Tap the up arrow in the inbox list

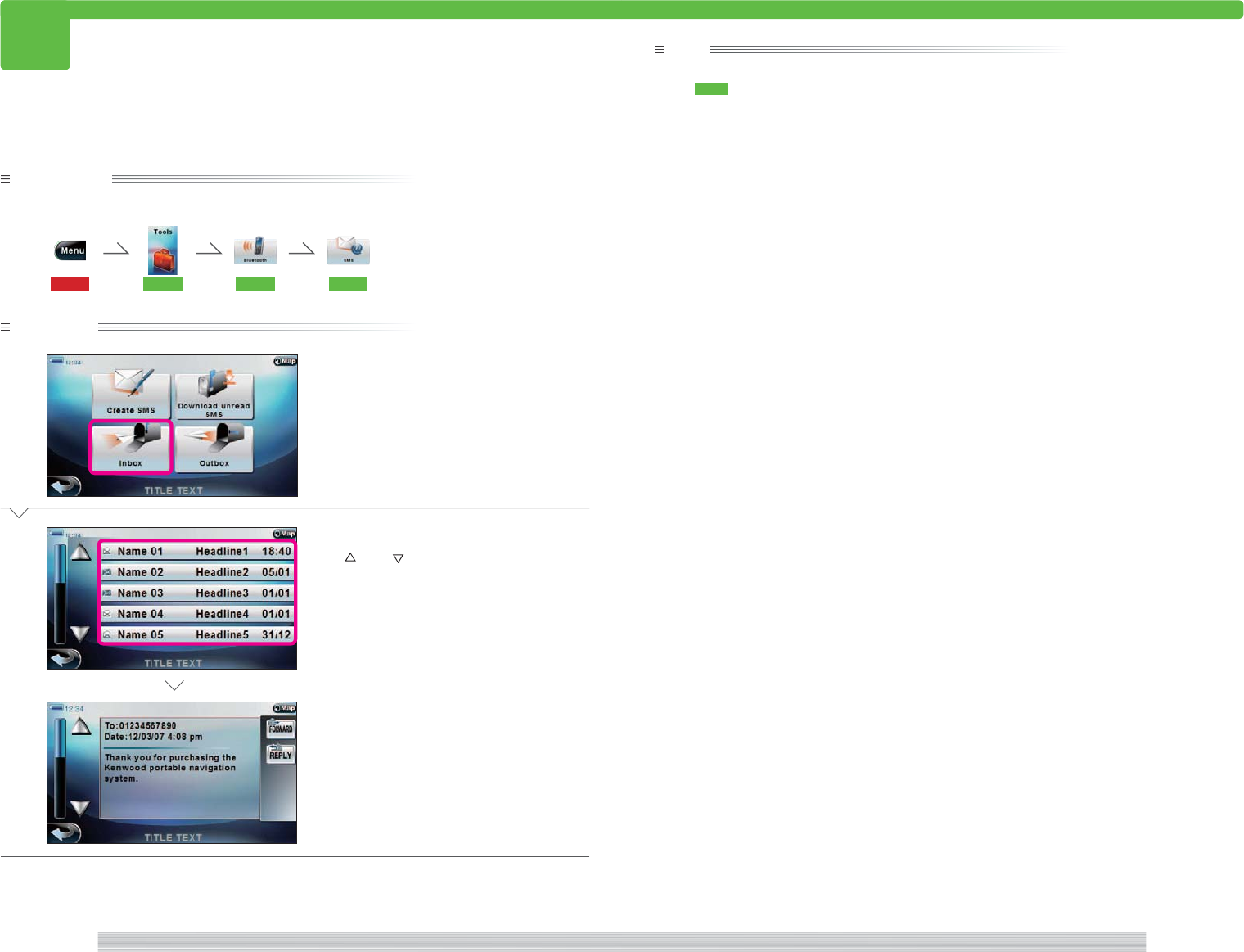(x=80, y=553)
